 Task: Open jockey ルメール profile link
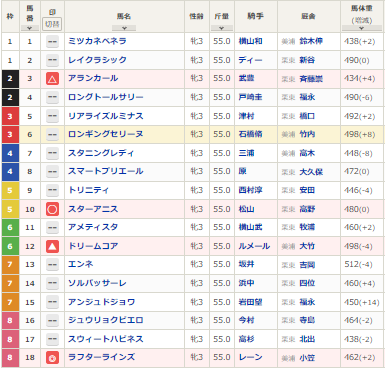coord(254,246)
